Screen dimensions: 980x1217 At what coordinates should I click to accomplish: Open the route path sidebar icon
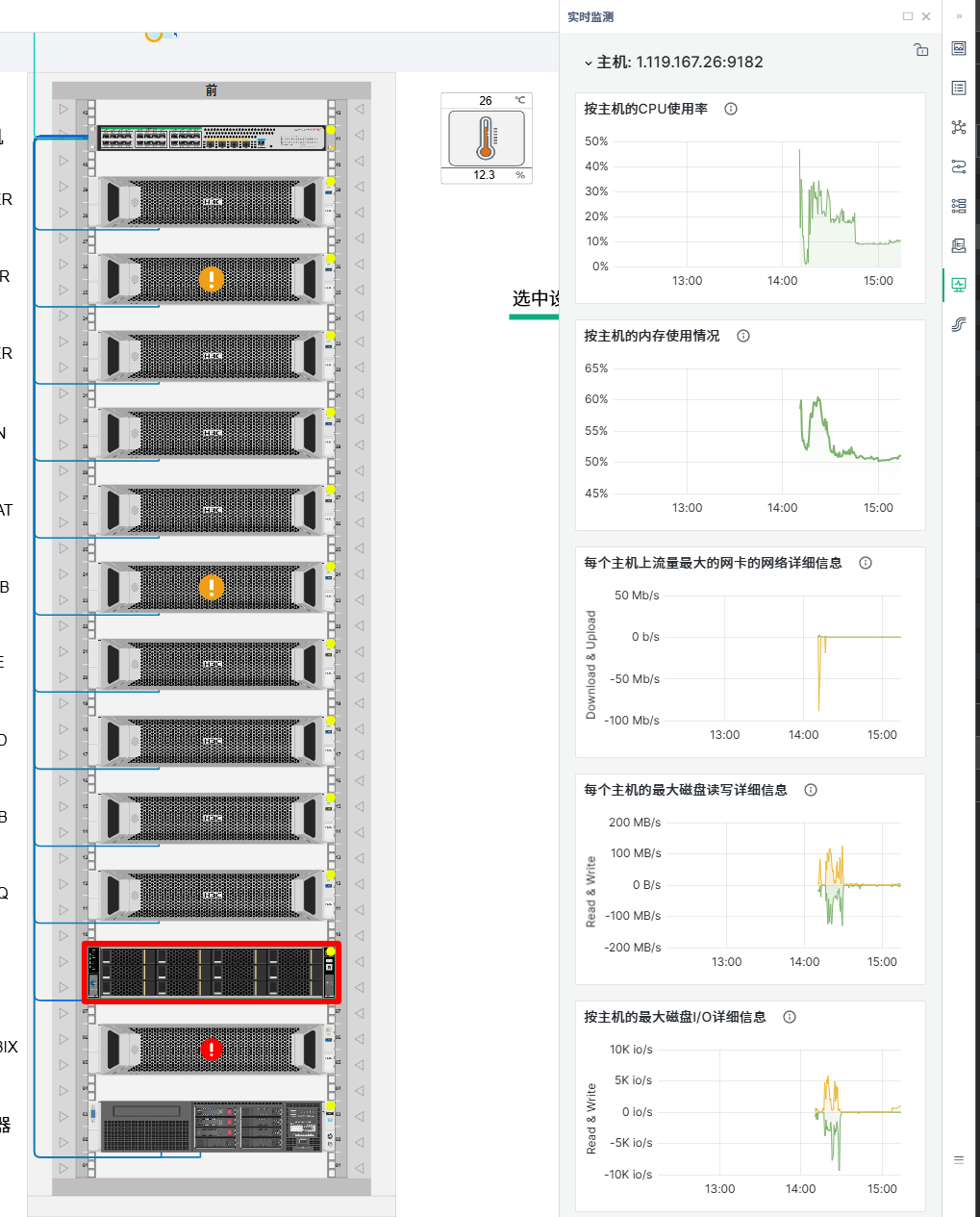click(959, 166)
